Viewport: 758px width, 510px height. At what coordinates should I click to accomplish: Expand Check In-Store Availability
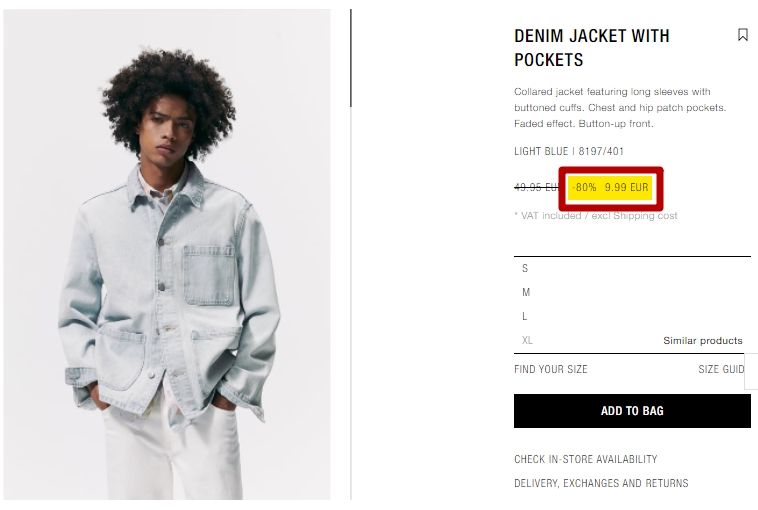pyautogui.click(x=585, y=459)
